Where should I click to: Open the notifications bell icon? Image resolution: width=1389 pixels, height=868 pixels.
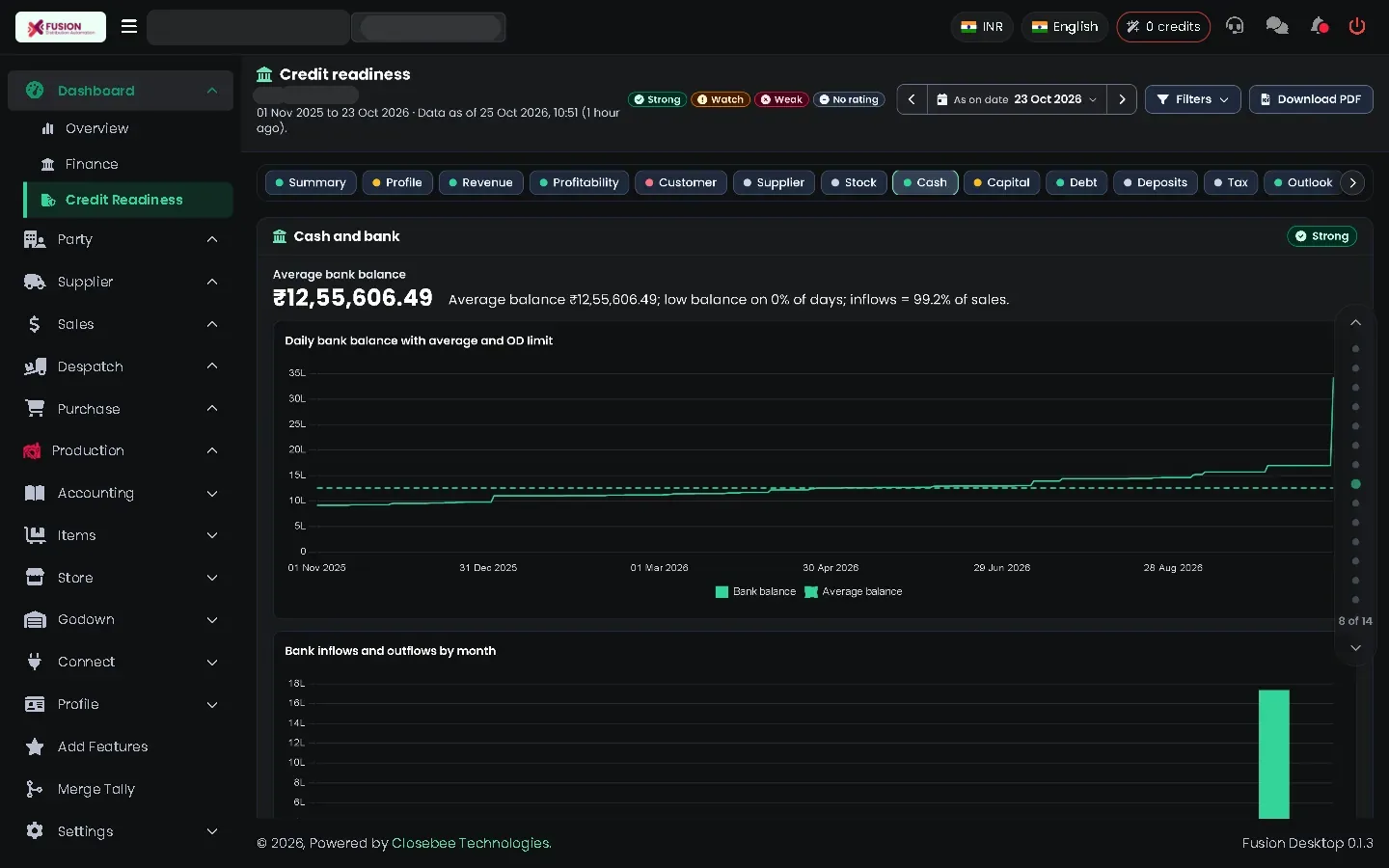1320,26
